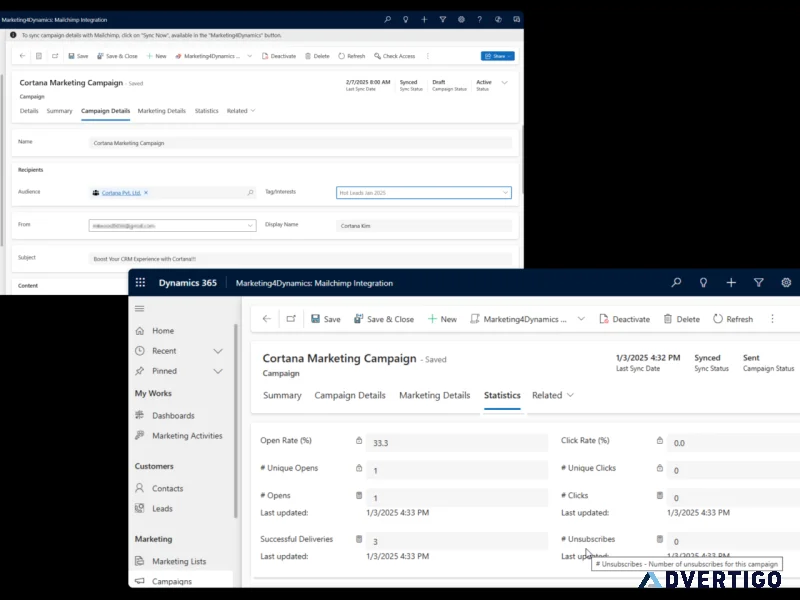Expand the Pinned section in sidebar
Image resolution: width=800 pixels, height=600 pixels.
tap(218, 371)
